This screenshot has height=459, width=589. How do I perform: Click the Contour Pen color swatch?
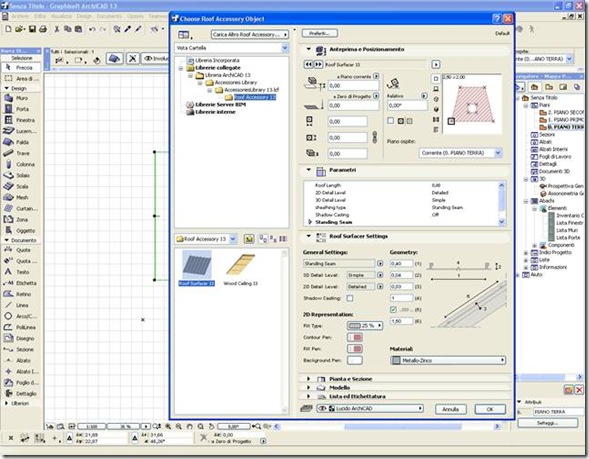pos(355,337)
